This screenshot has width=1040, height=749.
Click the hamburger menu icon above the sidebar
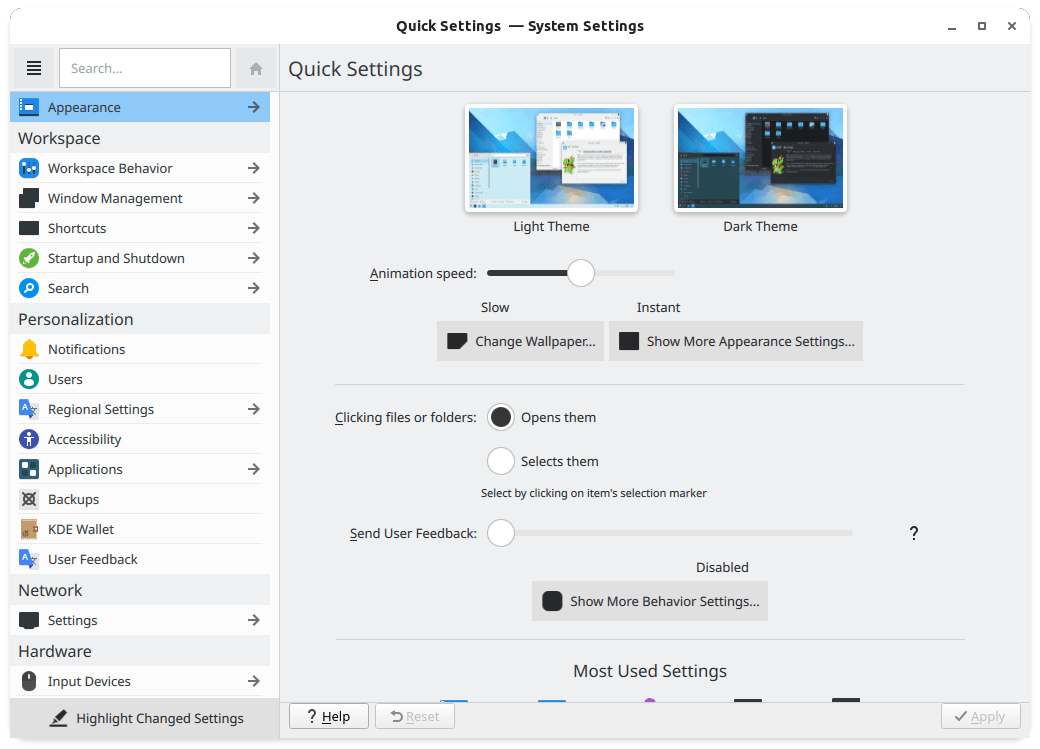[34, 67]
